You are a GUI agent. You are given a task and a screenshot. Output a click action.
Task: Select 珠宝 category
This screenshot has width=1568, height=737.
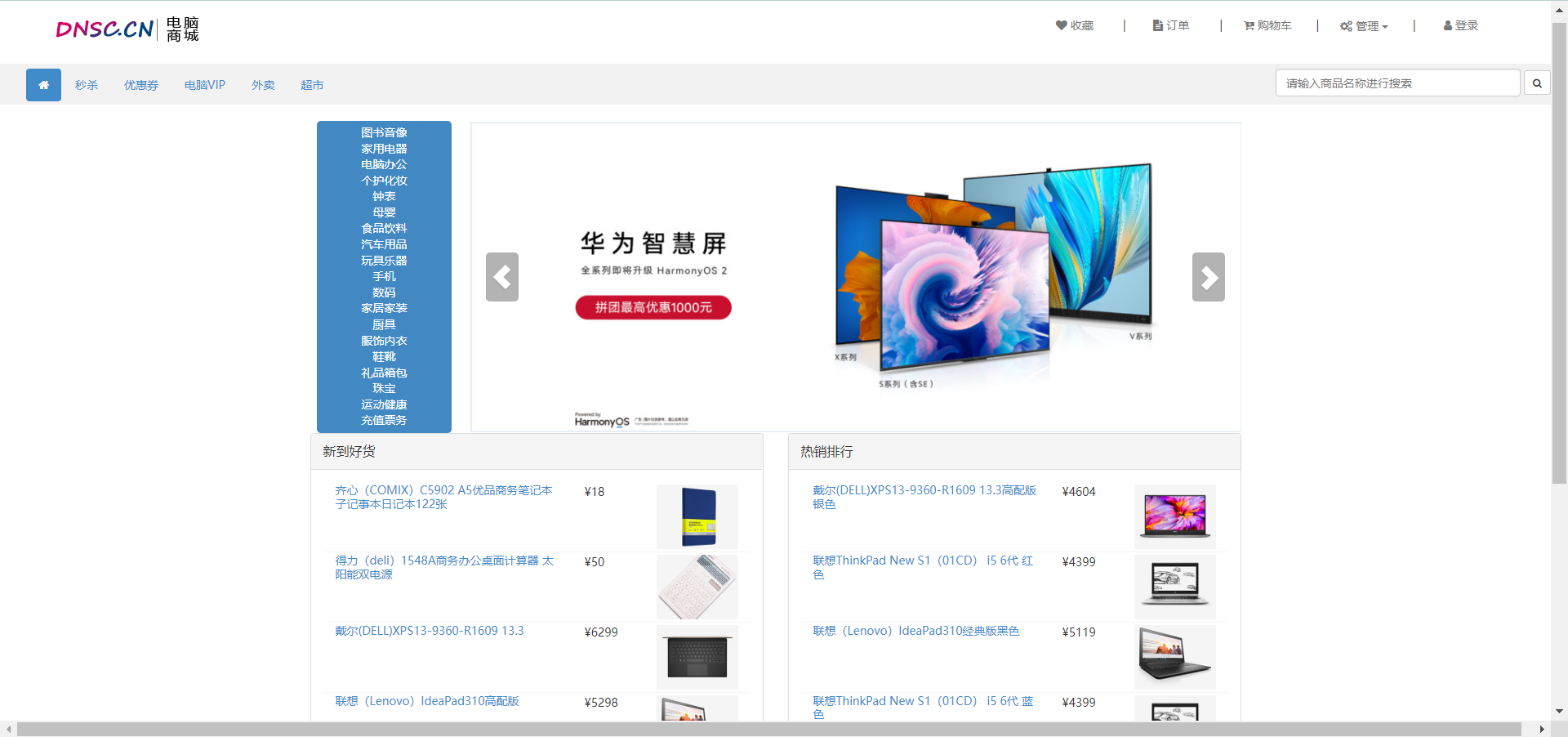click(x=384, y=388)
